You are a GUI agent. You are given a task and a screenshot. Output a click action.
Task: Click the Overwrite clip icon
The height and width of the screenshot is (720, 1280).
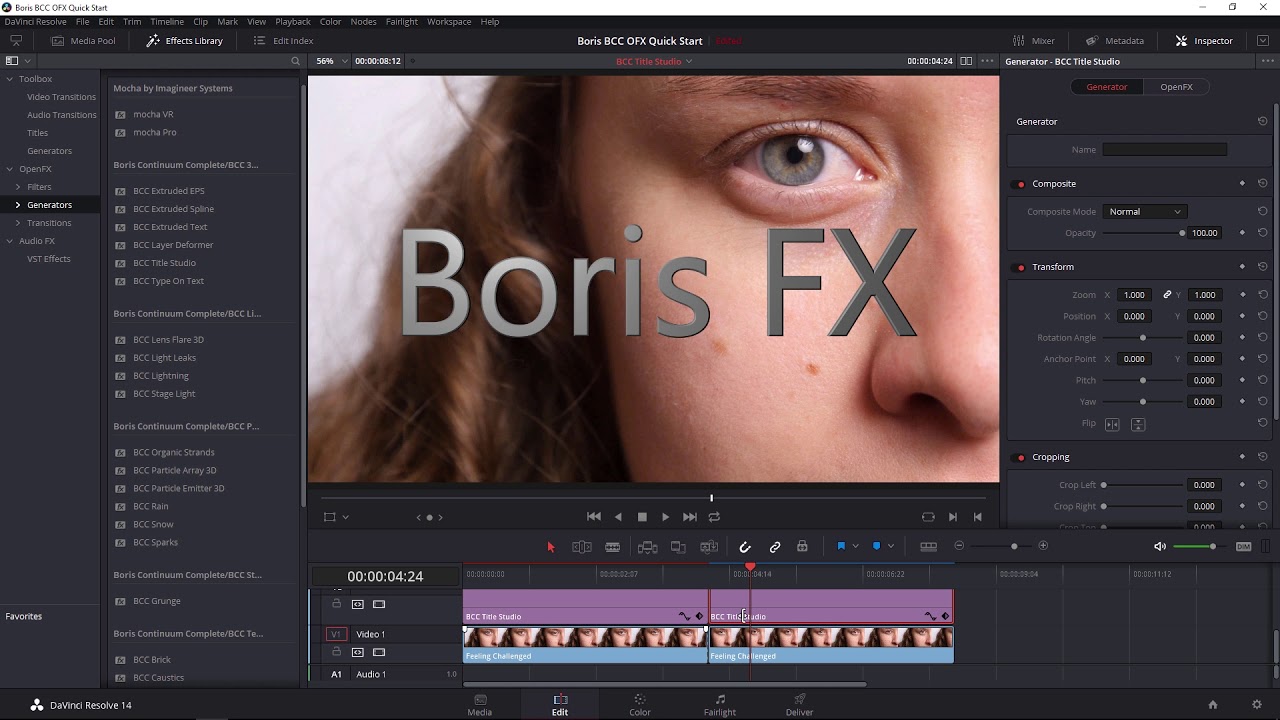678,546
